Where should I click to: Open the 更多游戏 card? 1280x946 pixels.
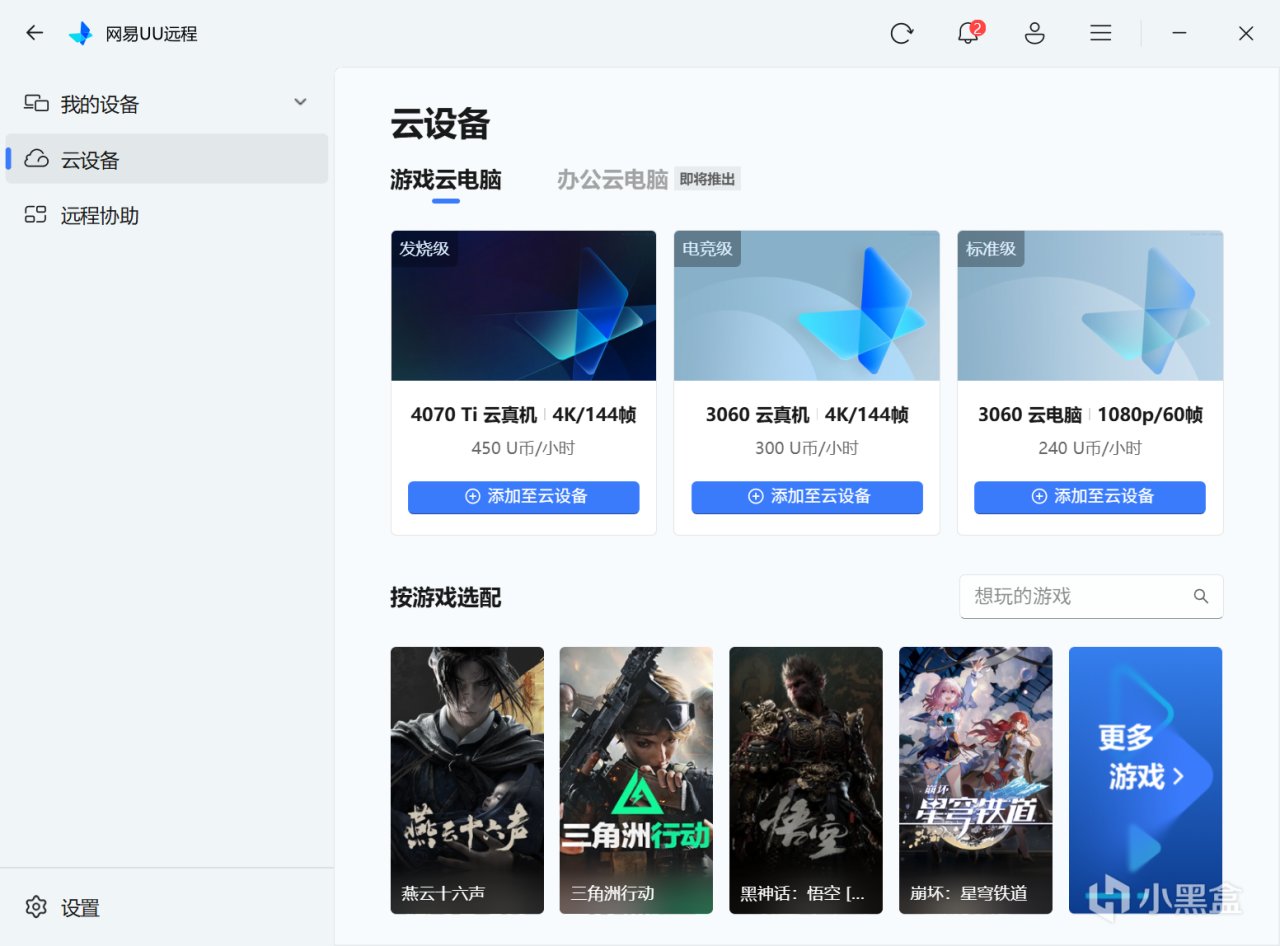click(1146, 780)
